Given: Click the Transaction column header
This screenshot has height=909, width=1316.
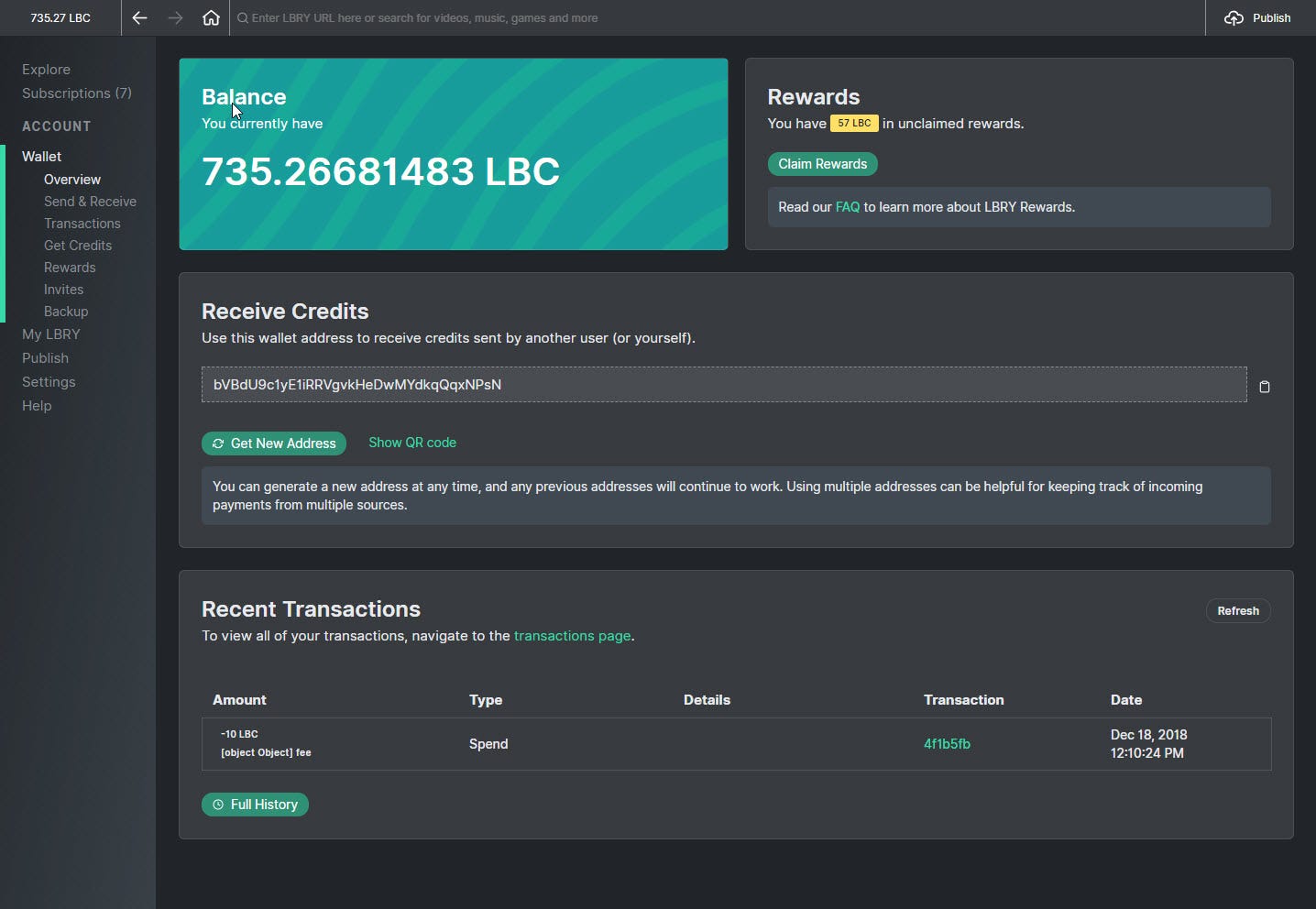Looking at the screenshot, I should click(x=964, y=700).
